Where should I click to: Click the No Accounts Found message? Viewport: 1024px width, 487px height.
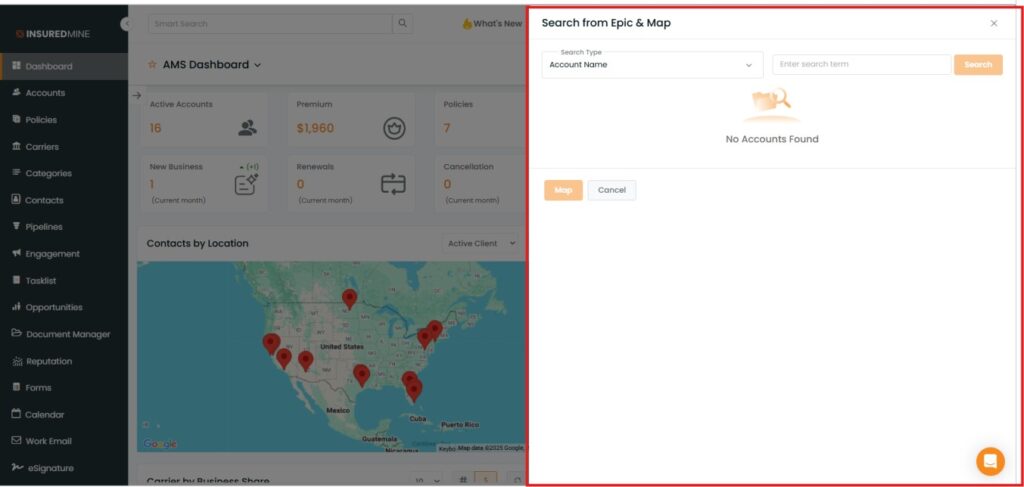coord(772,139)
